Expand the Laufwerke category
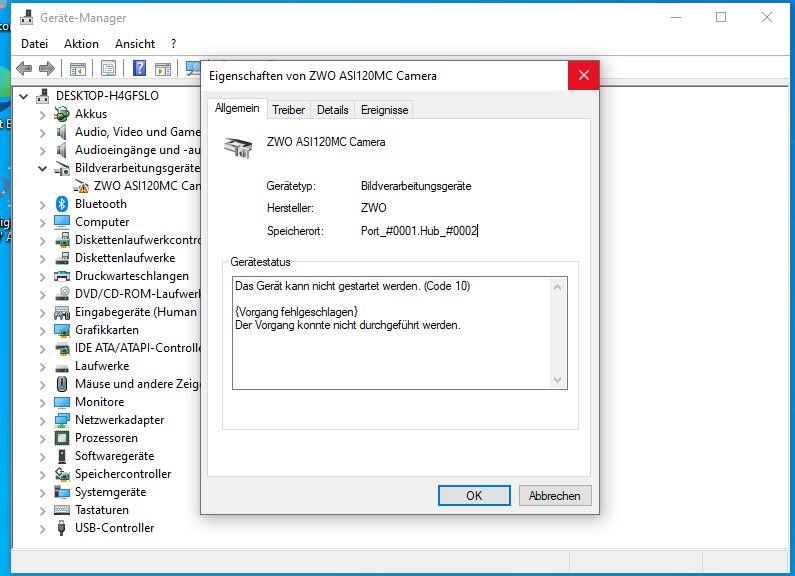 pyautogui.click(x=43, y=367)
